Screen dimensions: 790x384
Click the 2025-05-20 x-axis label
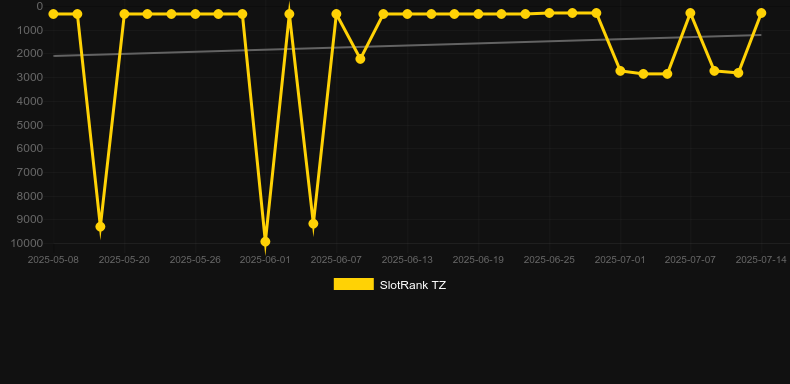pos(124,260)
